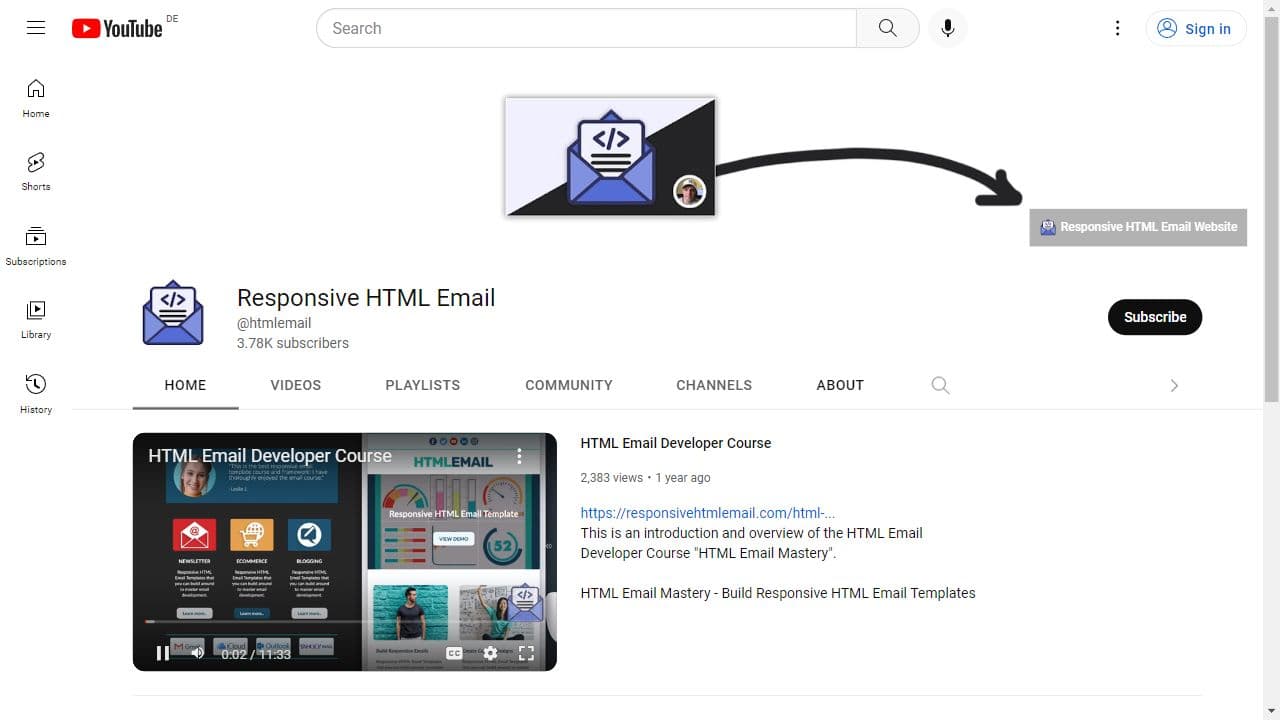Click the video overlay title text
Viewport: 1280px width, 720px height.
point(270,456)
